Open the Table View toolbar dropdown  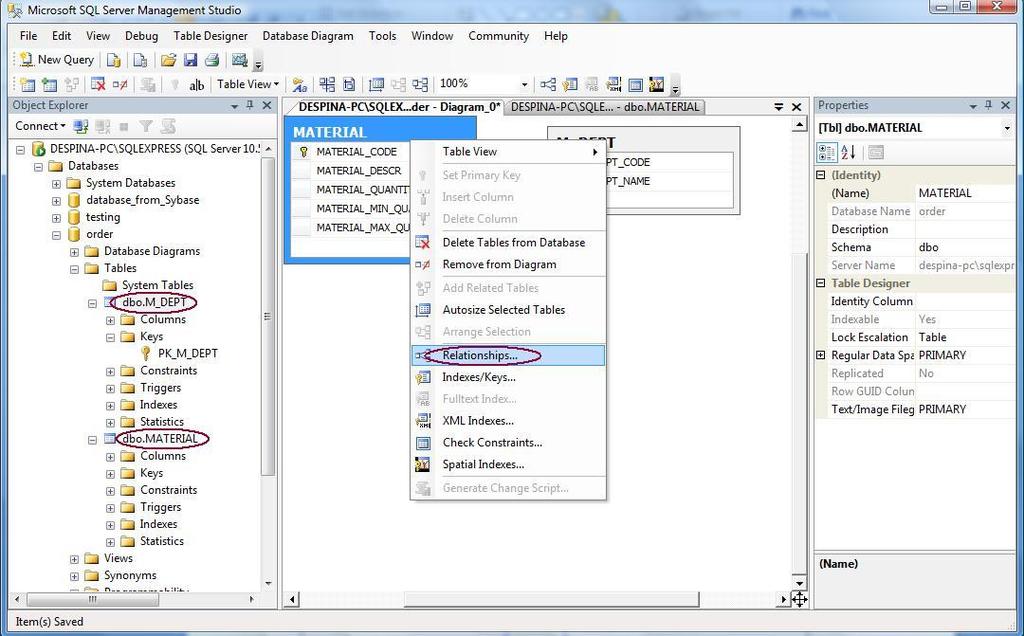[x=248, y=84]
